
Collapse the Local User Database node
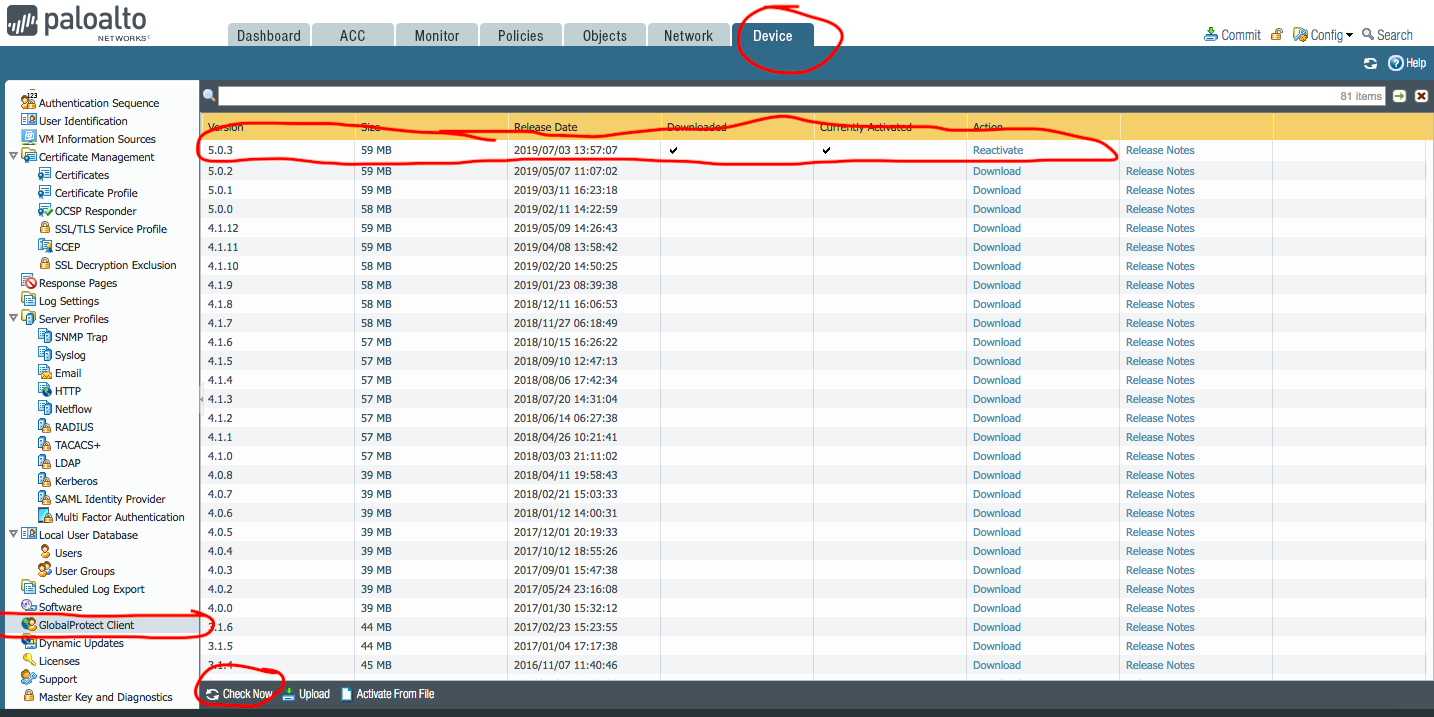pos(13,535)
